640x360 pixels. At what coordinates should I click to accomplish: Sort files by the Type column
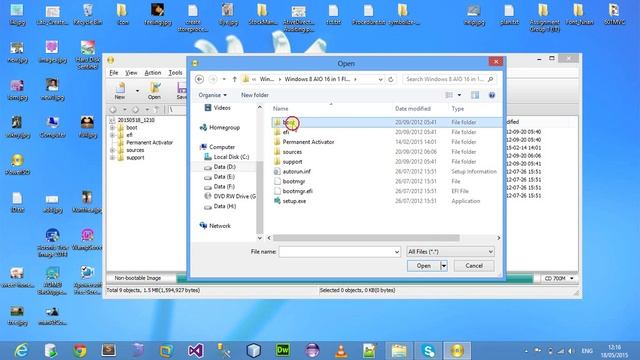click(x=458, y=109)
